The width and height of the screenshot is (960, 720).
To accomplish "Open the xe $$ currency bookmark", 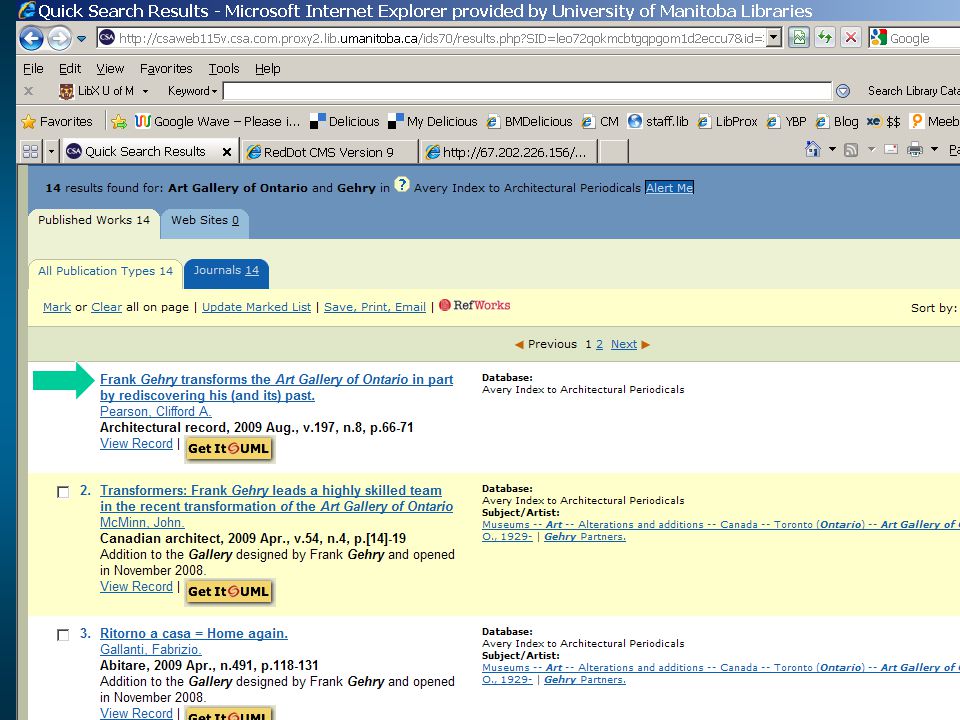I will [x=883, y=121].
